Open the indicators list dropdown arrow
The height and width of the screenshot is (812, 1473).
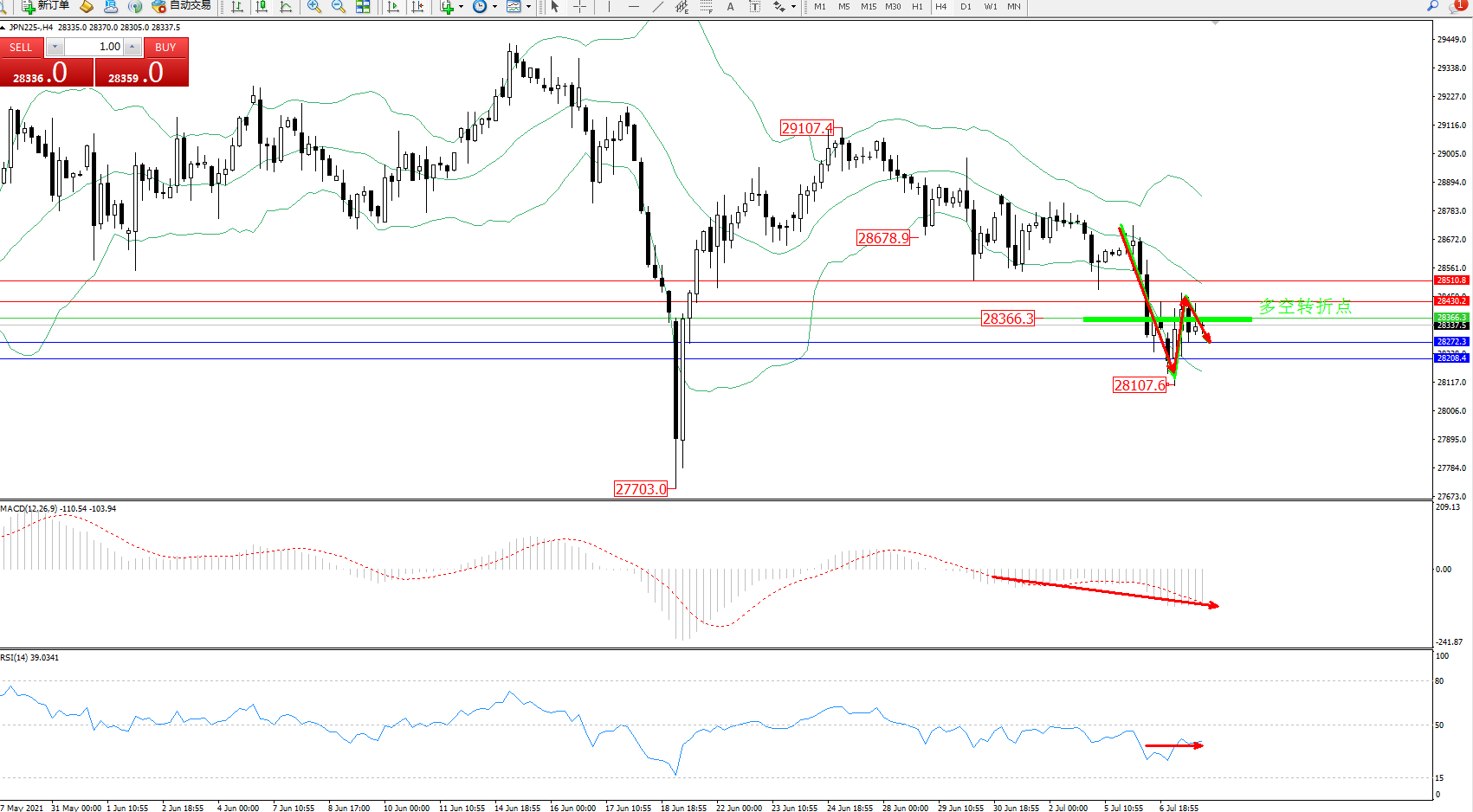click(461, 7)
